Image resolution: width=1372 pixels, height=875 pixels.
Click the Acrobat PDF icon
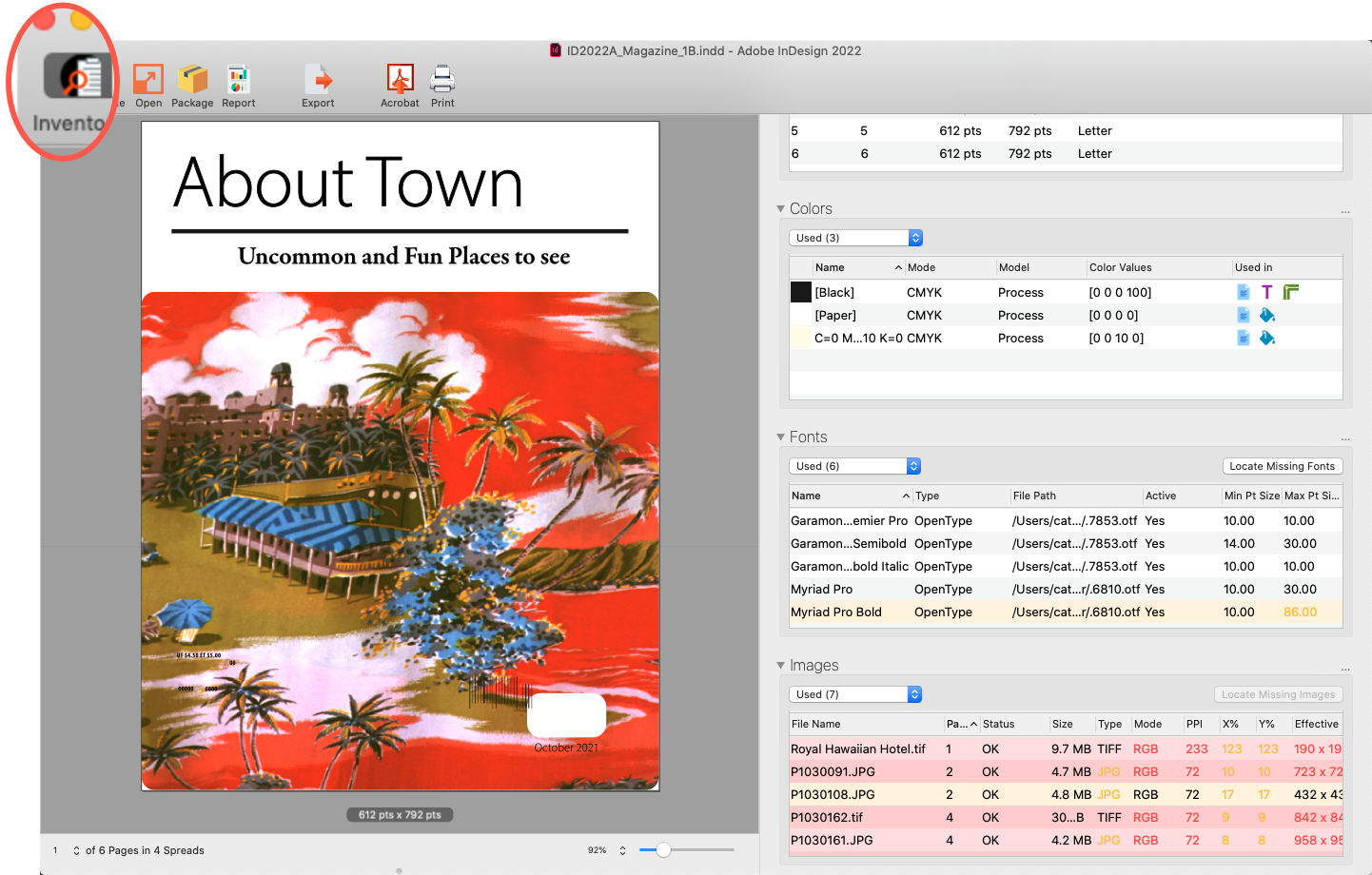coord(400,79)
